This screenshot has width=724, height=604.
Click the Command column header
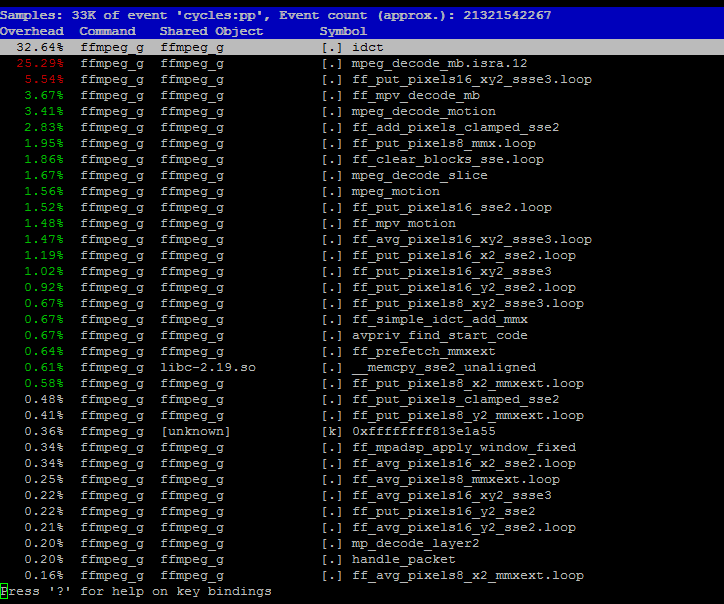[x=108, y=31]
